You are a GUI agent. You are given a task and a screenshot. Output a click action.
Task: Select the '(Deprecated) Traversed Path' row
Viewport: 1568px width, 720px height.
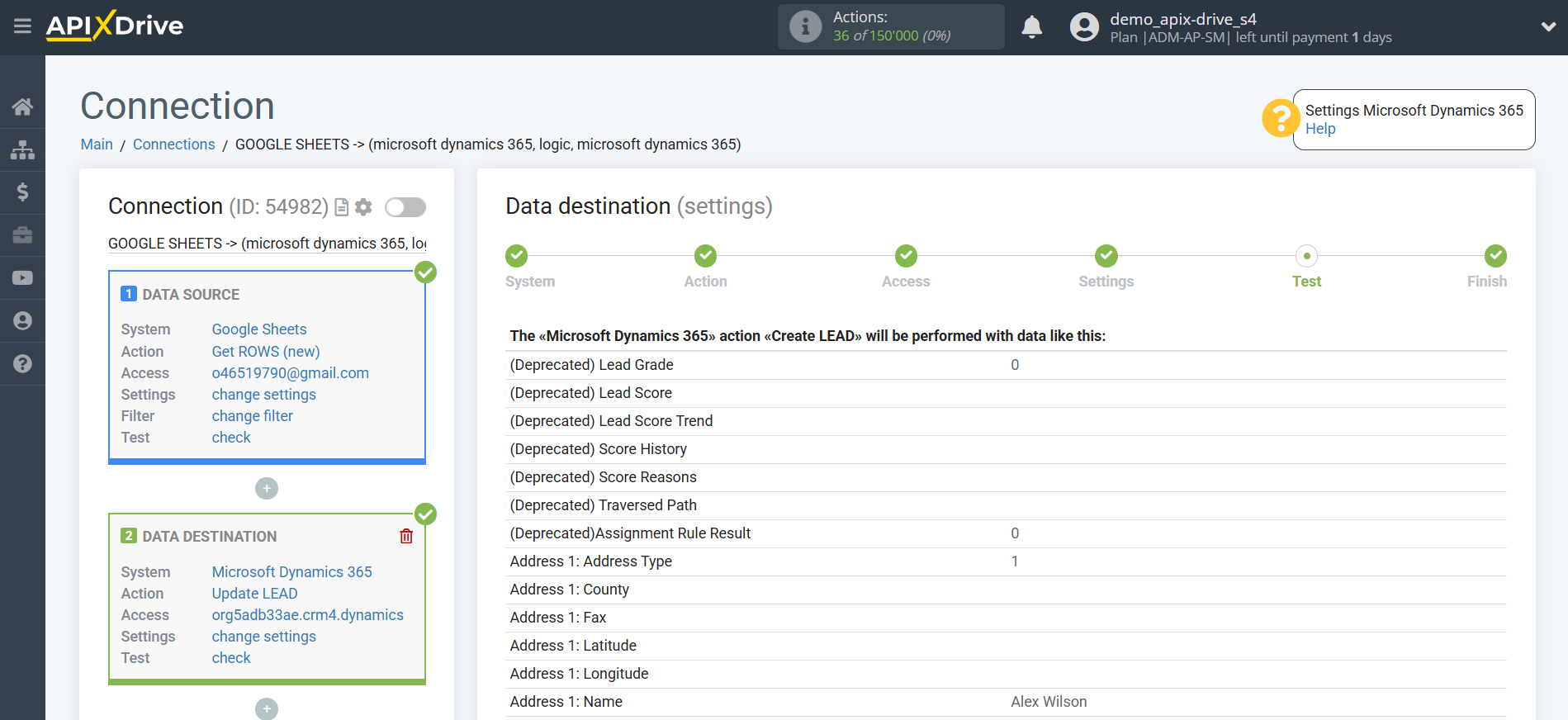[1006, 506]
